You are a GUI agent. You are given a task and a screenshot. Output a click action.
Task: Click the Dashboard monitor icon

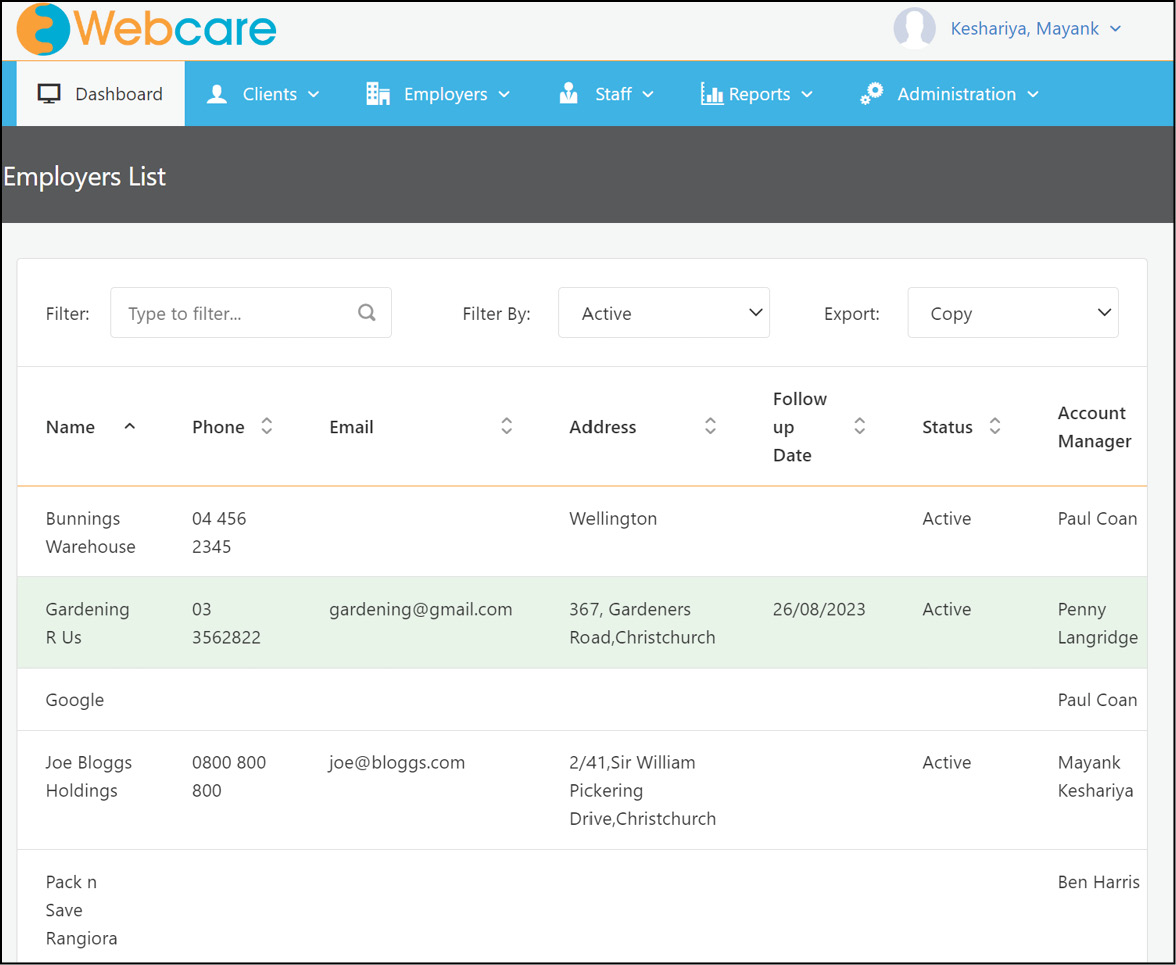point(49,94)
